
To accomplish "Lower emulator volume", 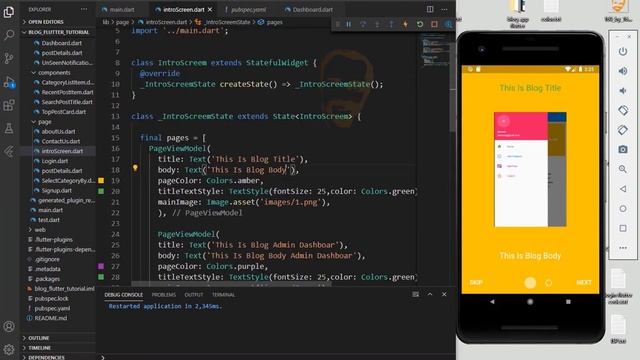I will click(x=622, y=91).
